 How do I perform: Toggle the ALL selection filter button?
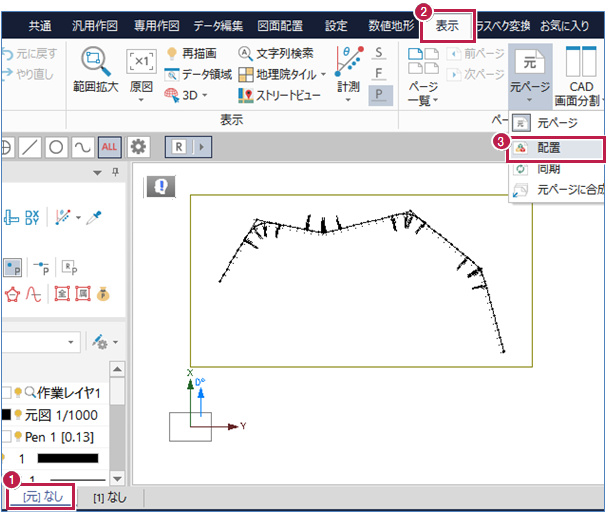110,147
